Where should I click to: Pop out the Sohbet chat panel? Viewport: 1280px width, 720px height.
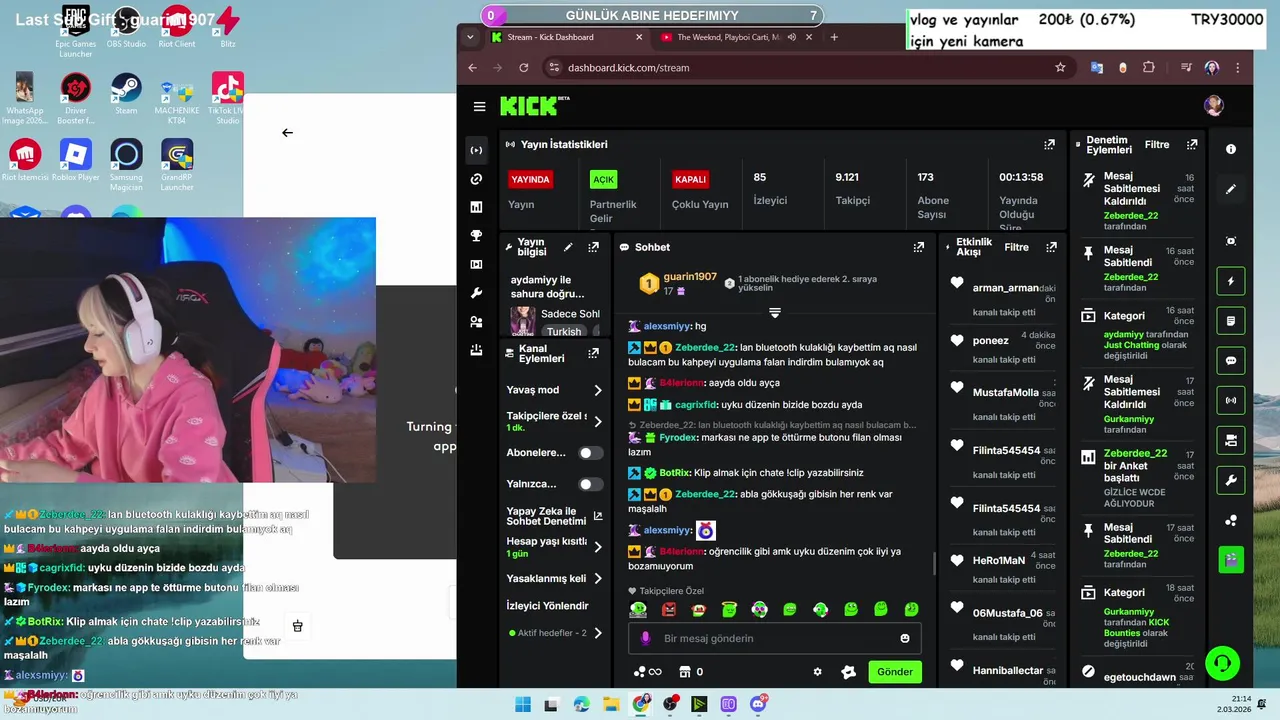[918, 247]
